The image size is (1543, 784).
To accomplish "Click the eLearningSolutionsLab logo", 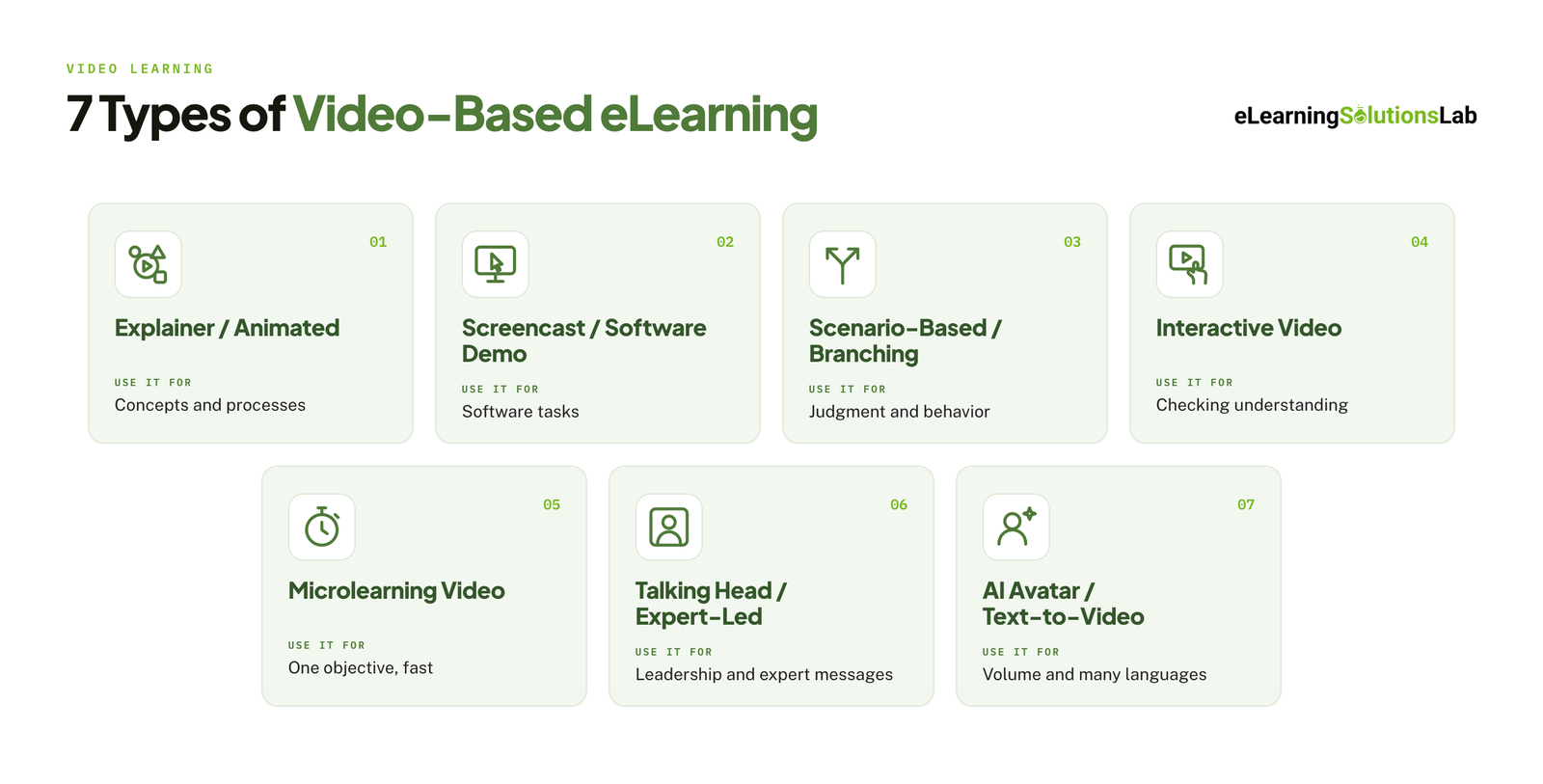I will tap(1355, 116).
